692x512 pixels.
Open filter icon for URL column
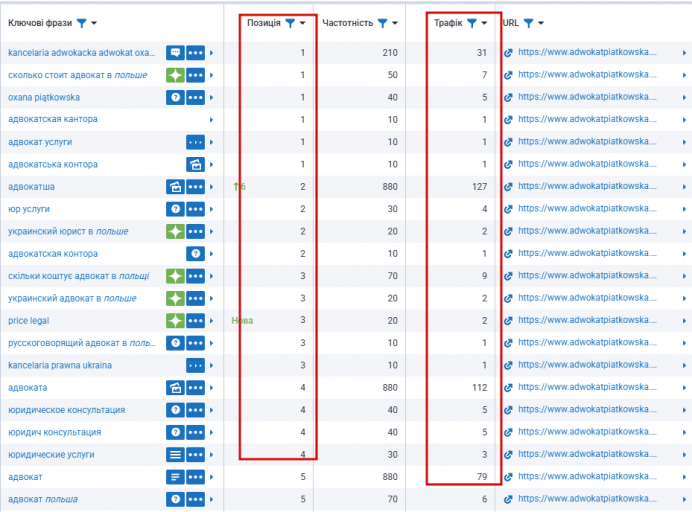[528, 23]
